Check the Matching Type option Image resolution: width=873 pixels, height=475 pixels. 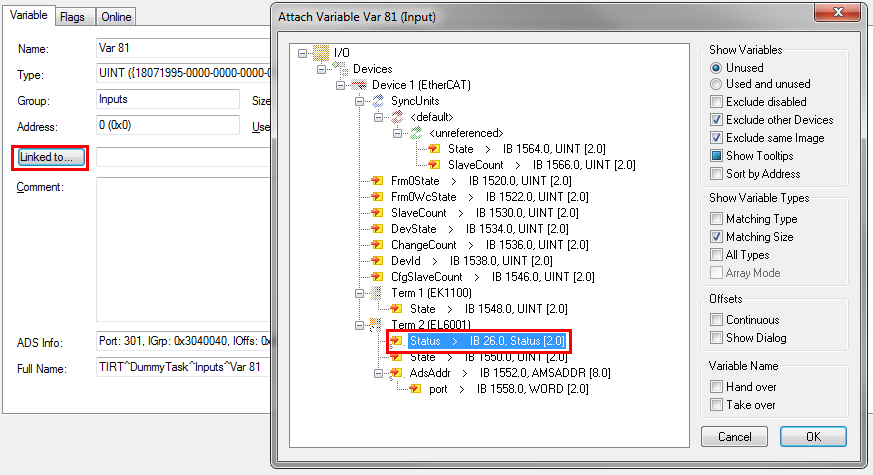click(717, 219)
